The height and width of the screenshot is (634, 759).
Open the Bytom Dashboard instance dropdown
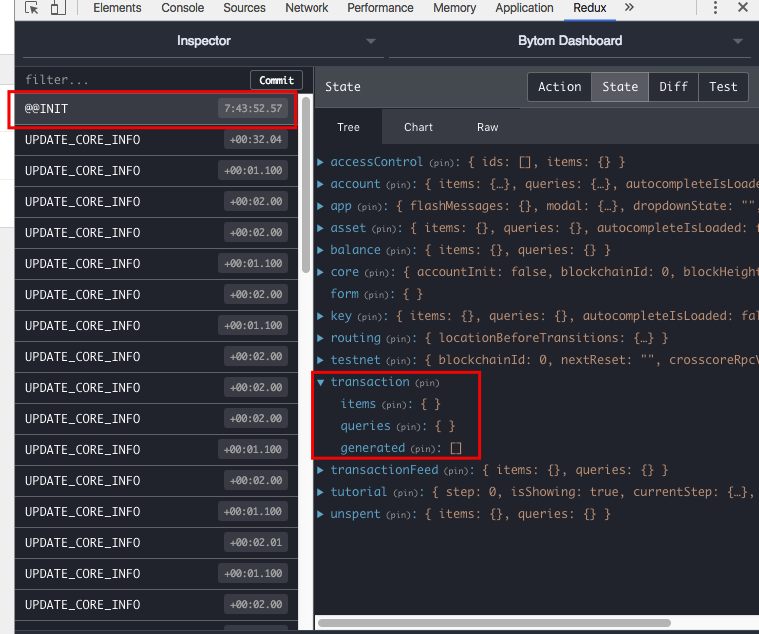click(x=738, y=41)
